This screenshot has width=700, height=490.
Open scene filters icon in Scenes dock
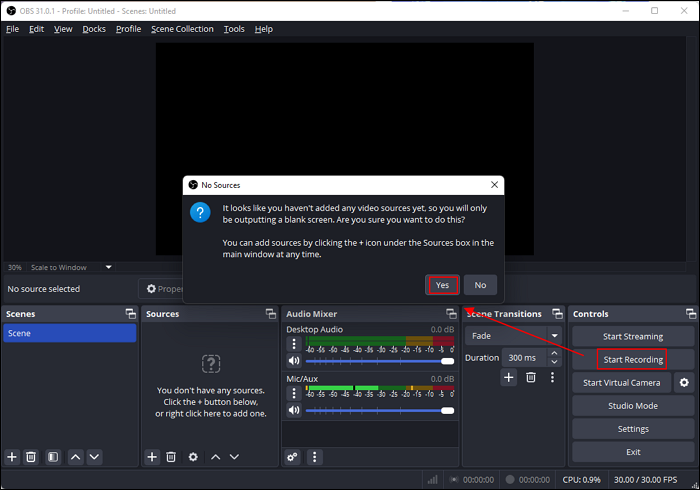point(53,457)
